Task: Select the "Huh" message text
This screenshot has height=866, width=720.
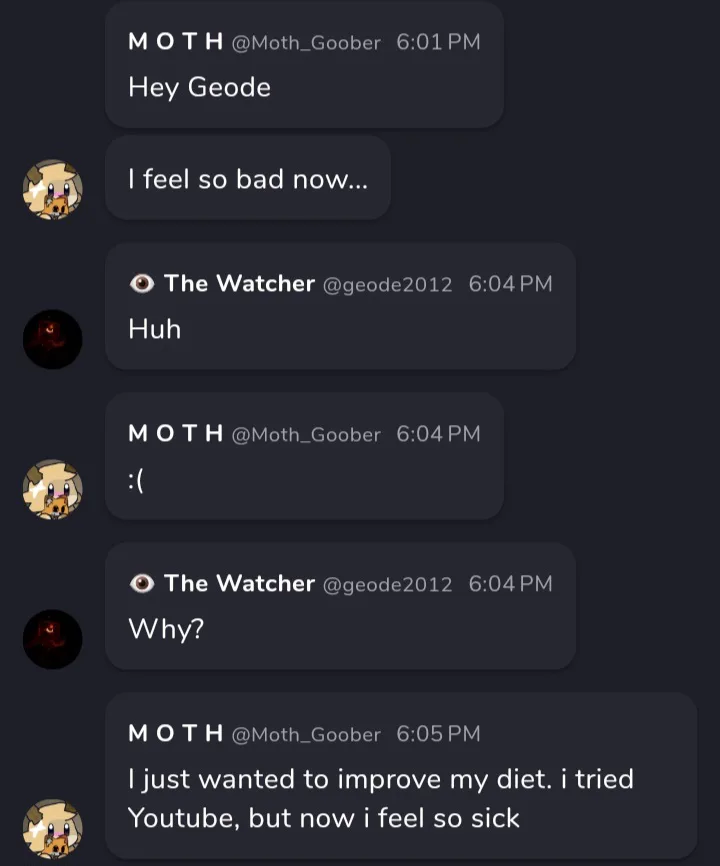Action: tap(155, 329)
